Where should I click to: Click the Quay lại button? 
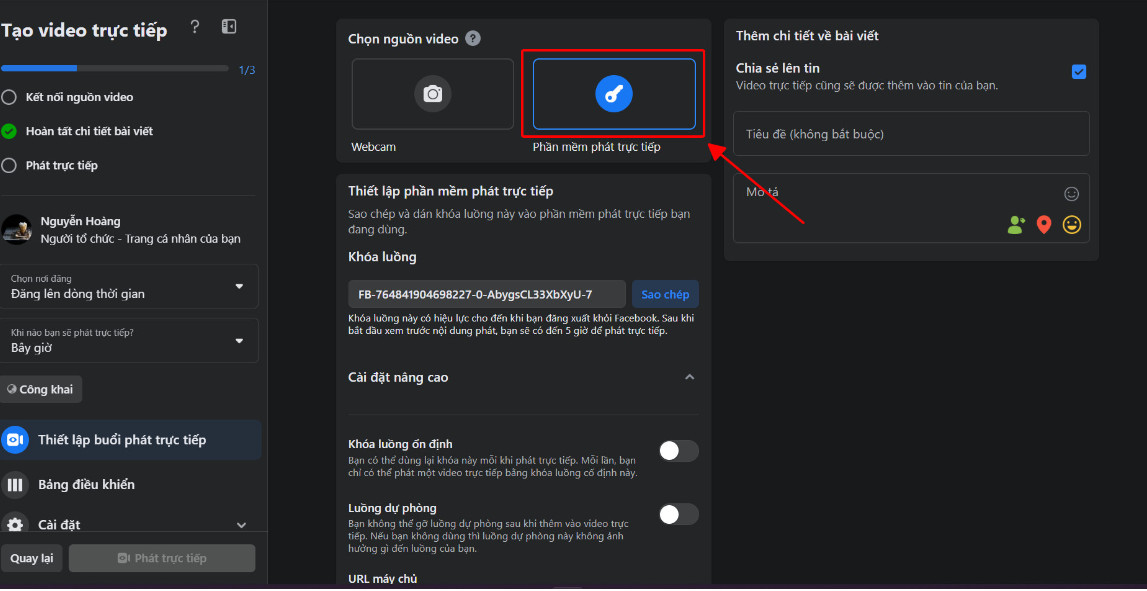click(31, 558)
